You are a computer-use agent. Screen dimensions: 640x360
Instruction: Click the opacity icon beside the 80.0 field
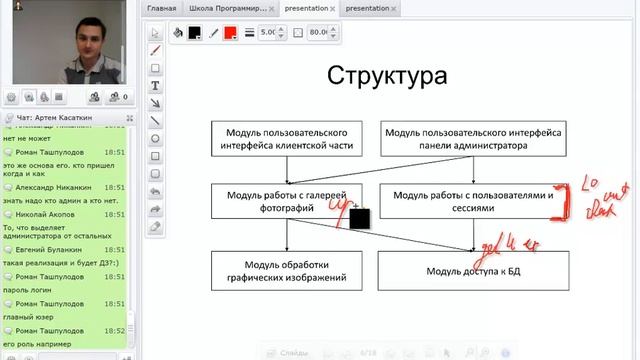[298, 33]
